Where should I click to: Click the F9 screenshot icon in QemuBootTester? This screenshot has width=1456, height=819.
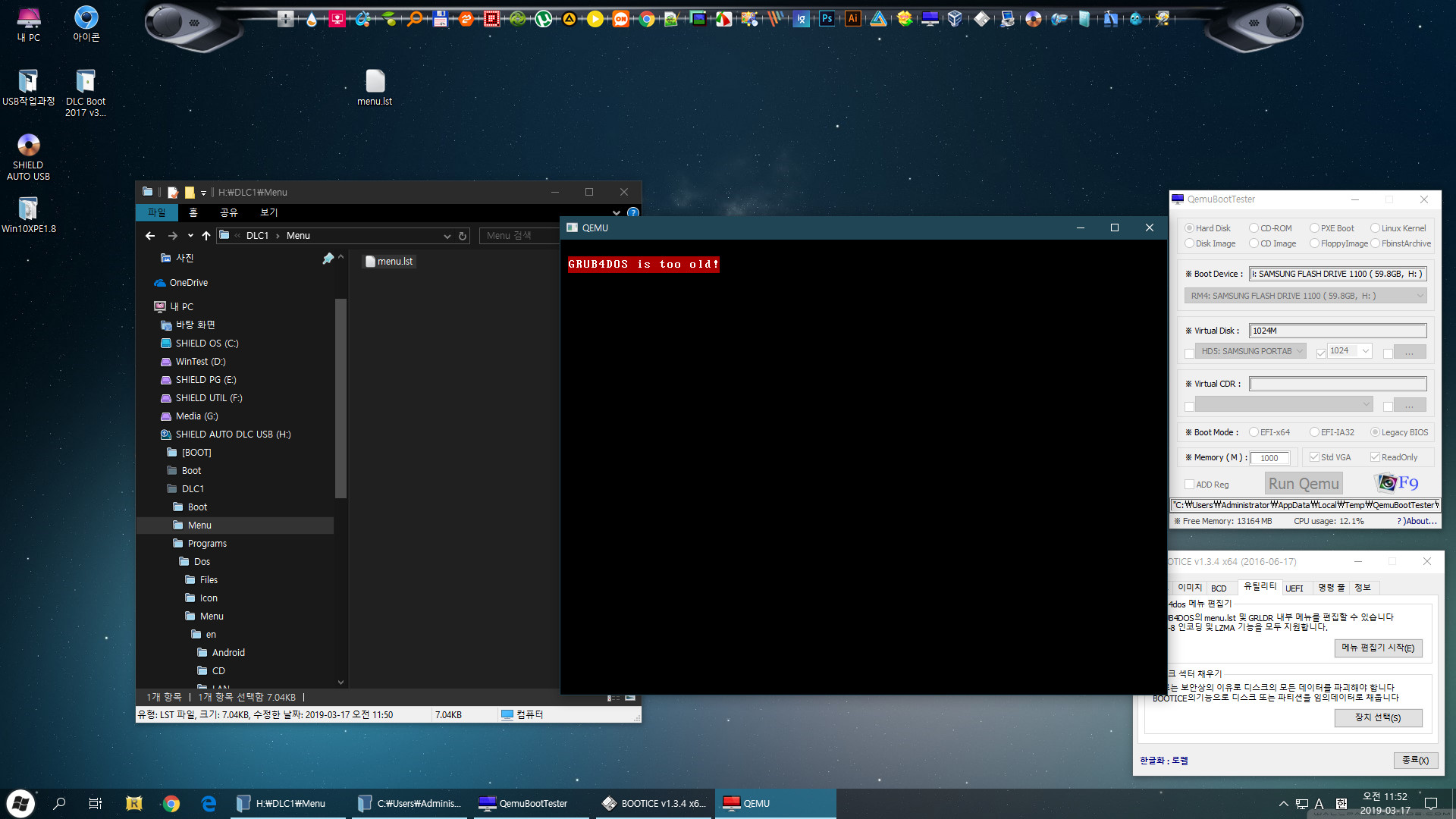(x=1396, y=482)
